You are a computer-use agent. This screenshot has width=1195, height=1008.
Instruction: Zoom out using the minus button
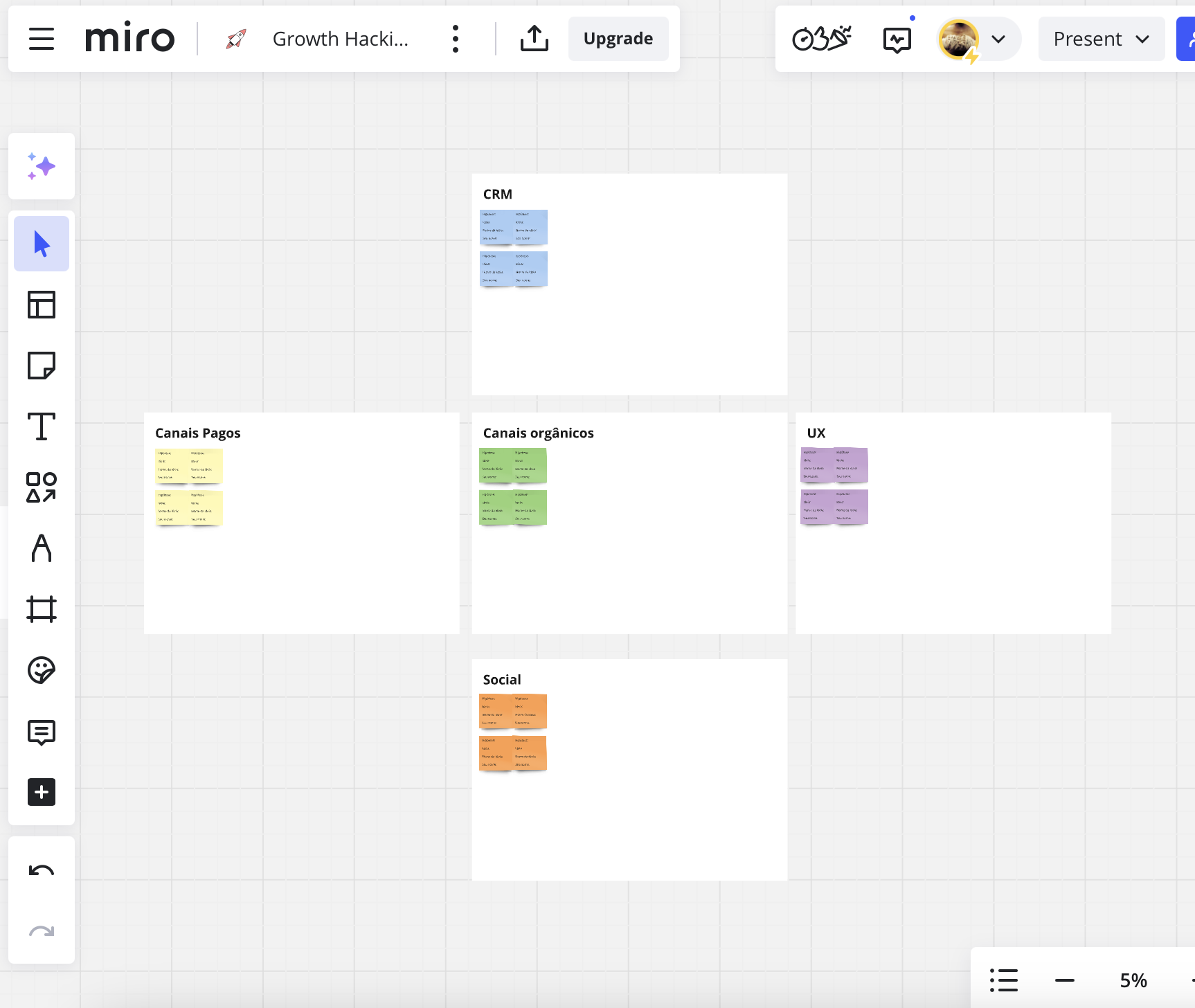click(x=1064, y=980)
